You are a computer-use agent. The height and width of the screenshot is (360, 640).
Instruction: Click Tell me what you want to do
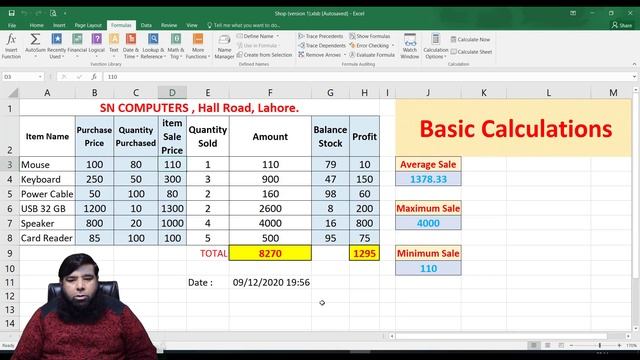(x=244, y=25)
